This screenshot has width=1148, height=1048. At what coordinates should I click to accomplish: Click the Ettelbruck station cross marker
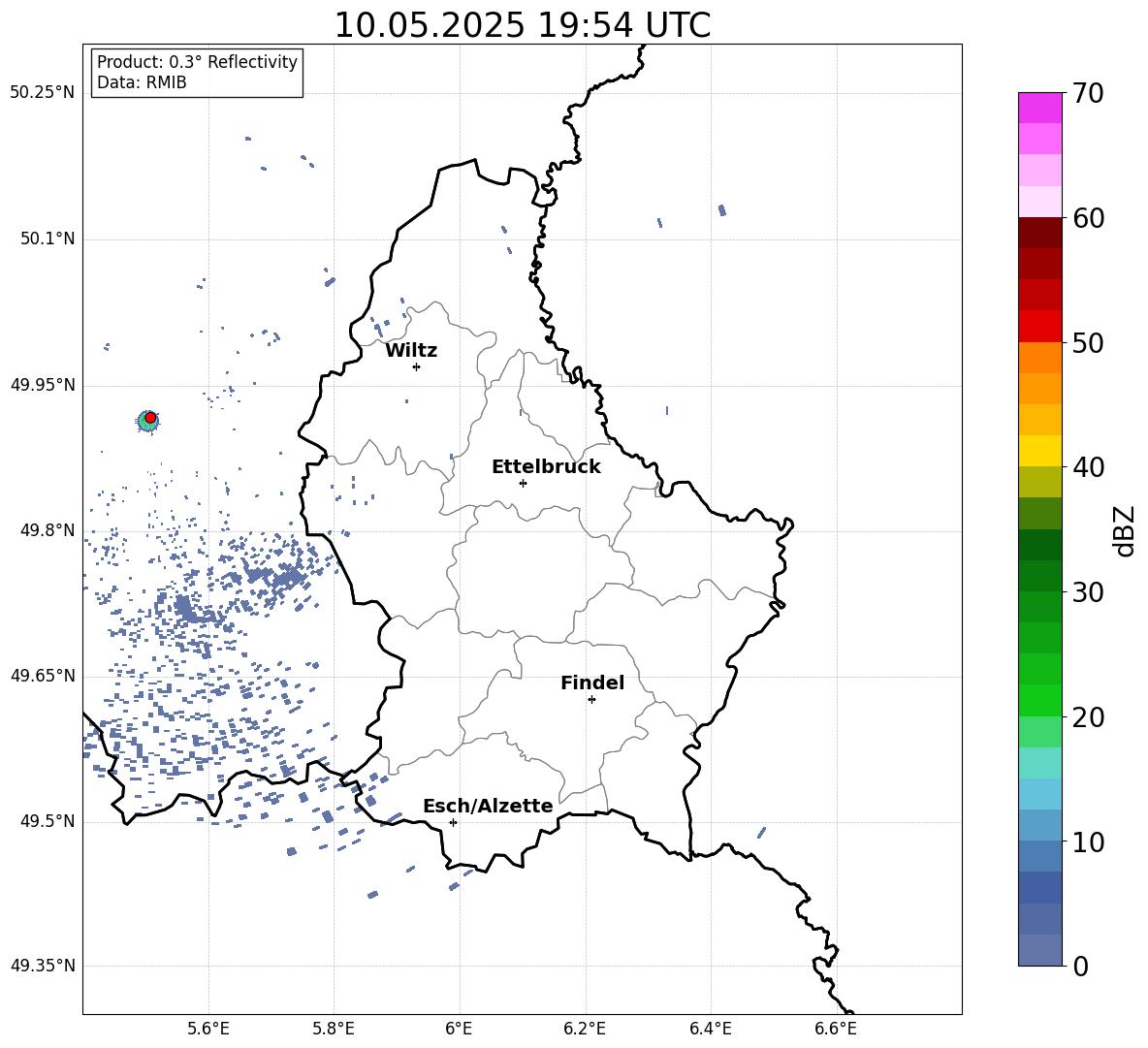523,483
